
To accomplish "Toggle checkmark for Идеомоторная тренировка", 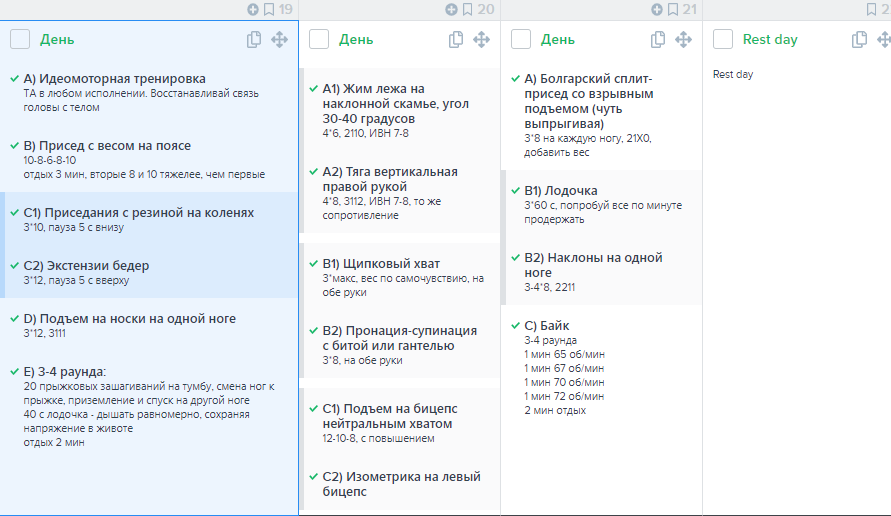I will [x=15, y=78].
